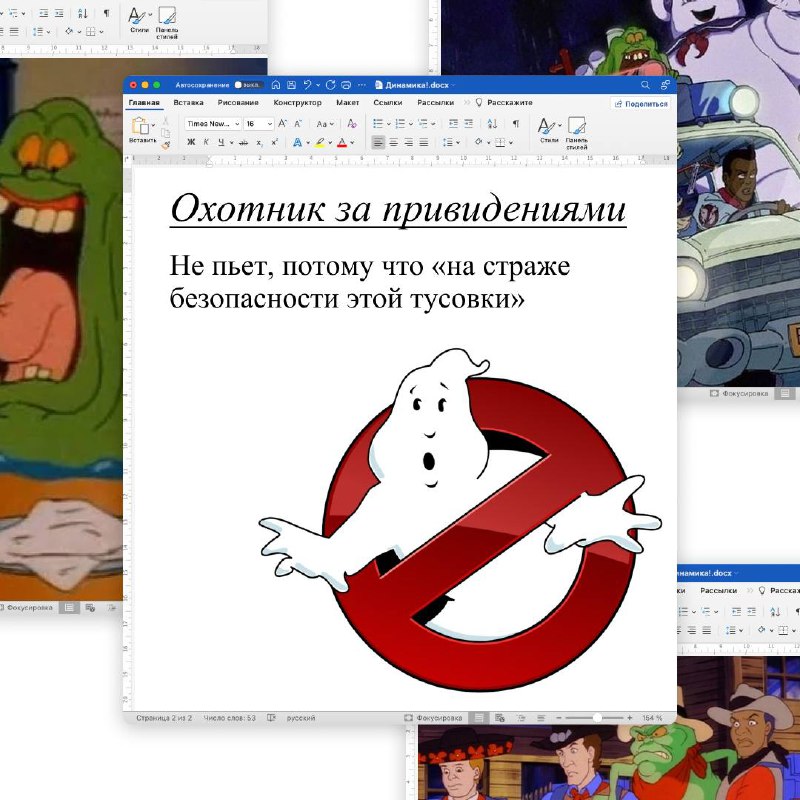
Task: Switch to the Главная tab
Action: [144, 103]
